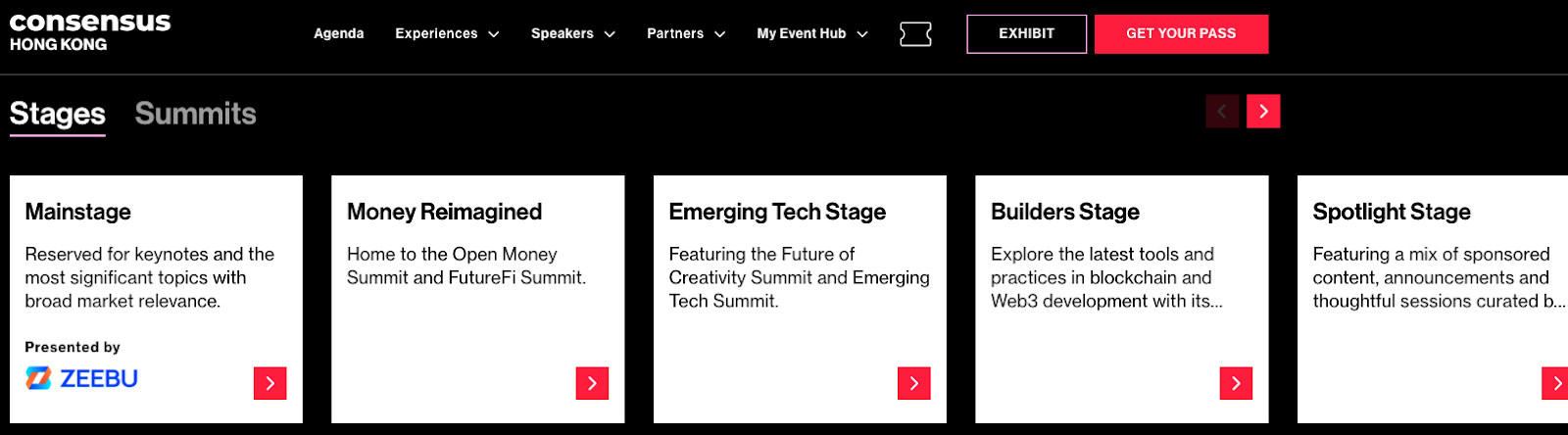Click the next carousel arrow button
The width and height of the screenshot is (1568, 435).
click(x=1263, y=112)
